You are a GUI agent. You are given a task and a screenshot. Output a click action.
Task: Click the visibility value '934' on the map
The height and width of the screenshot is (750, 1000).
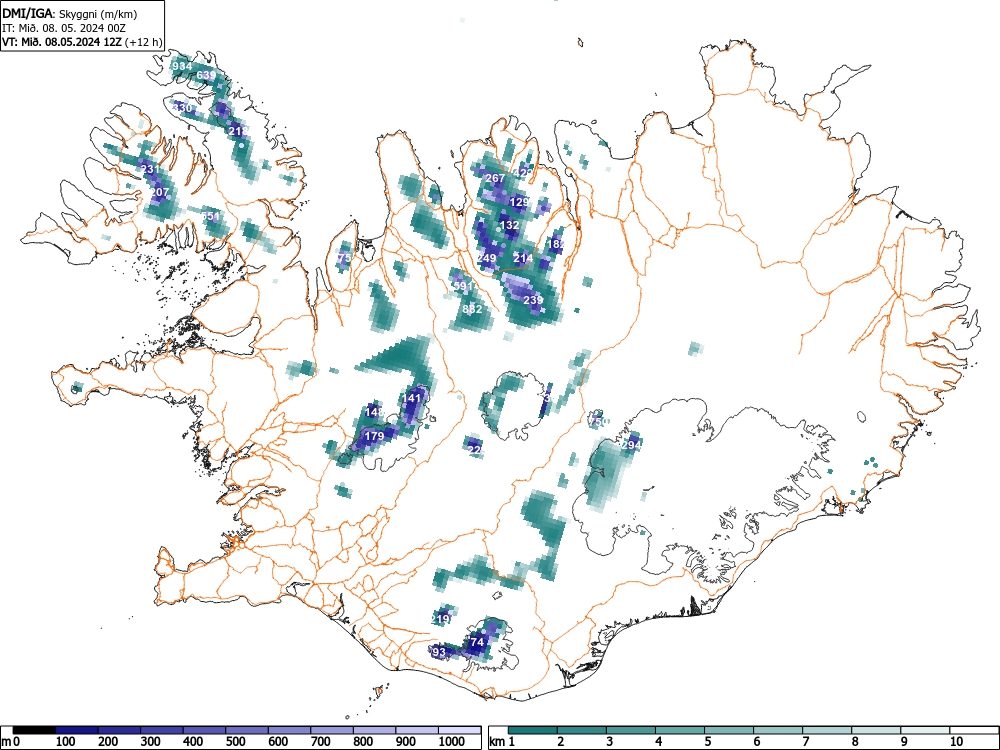182,66
